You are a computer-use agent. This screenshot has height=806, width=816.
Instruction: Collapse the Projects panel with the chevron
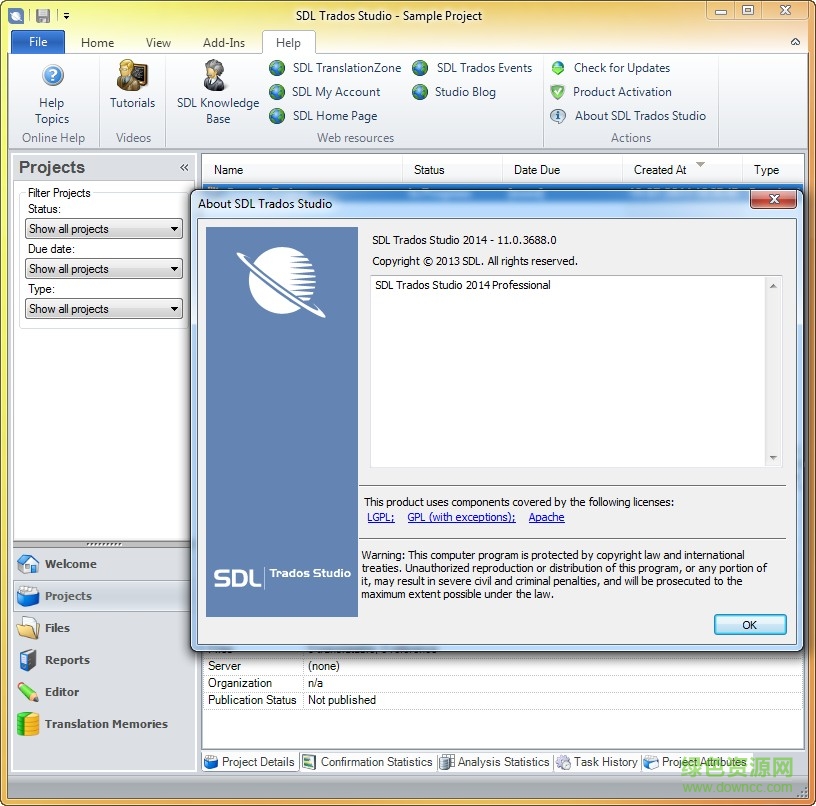click(183, 167)
